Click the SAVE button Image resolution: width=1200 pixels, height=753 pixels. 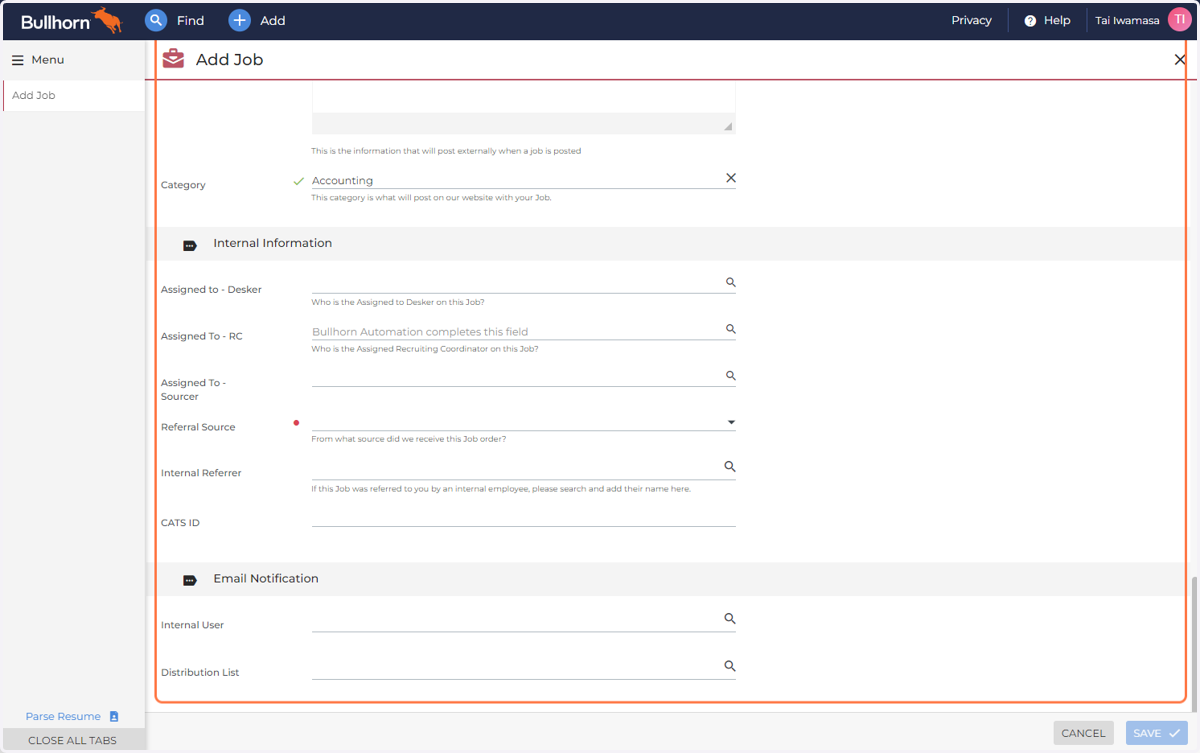[1157, 733]
